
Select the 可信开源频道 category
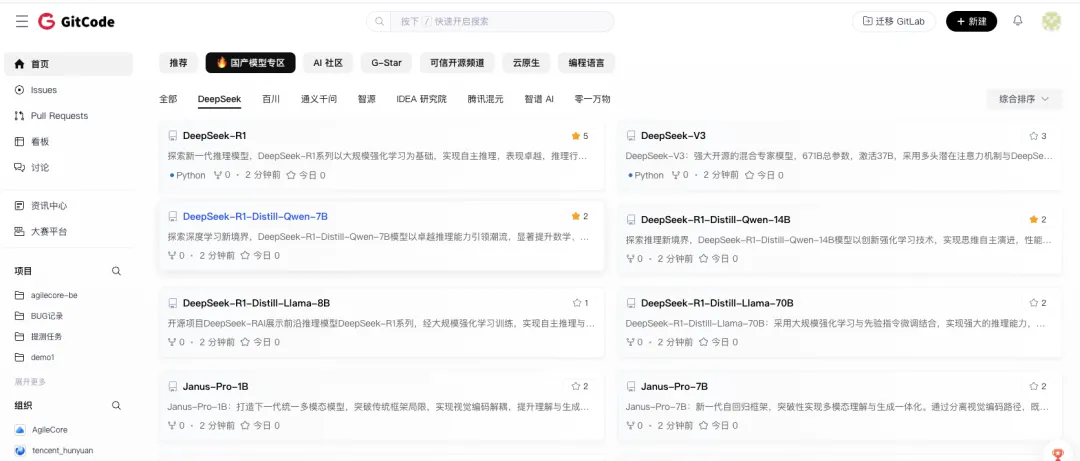(x=457, y=63)
